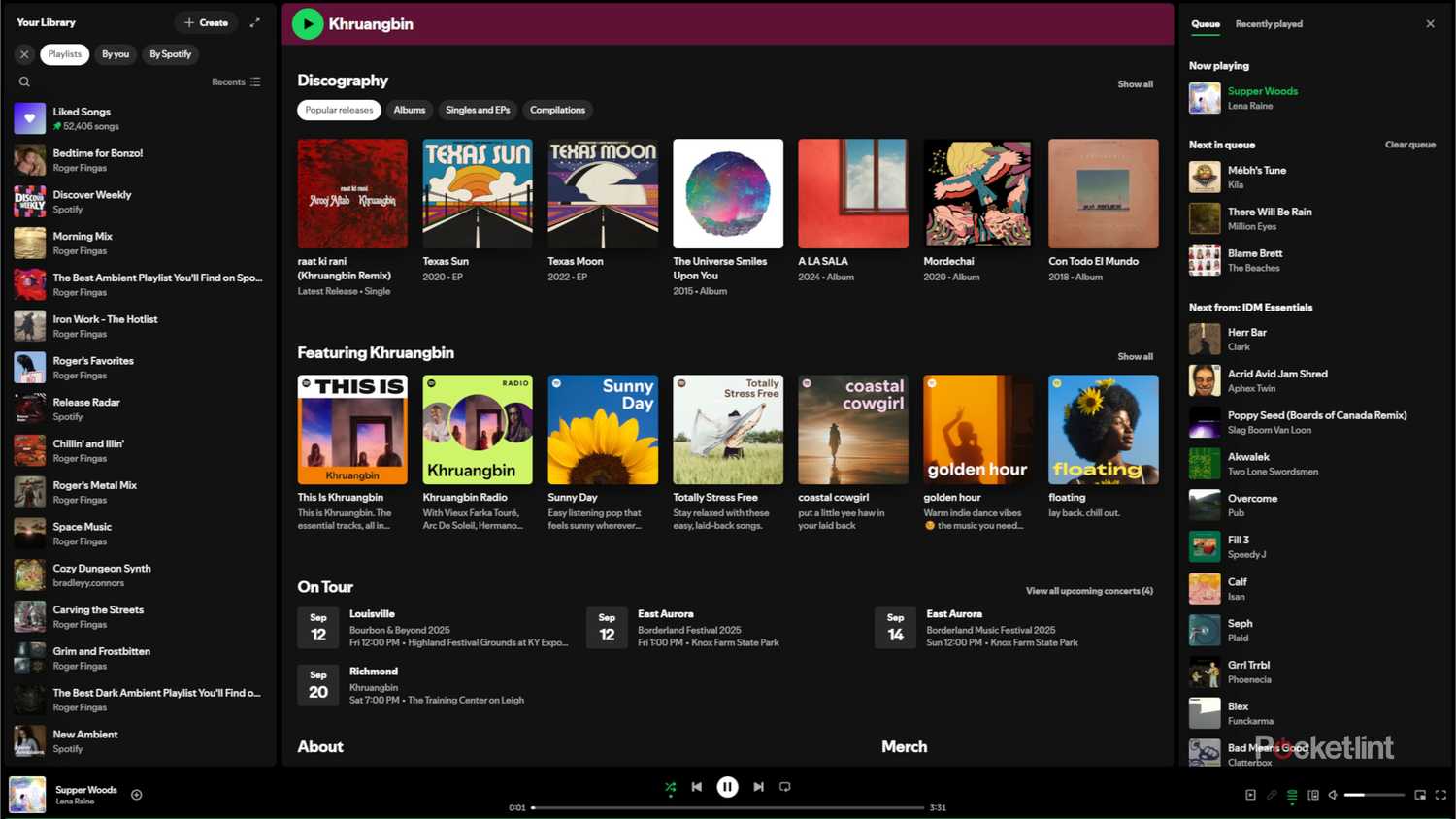Toggle shuffle in the playback bar
This screenshot has height=819, width=1456.
tap(670, 787)
